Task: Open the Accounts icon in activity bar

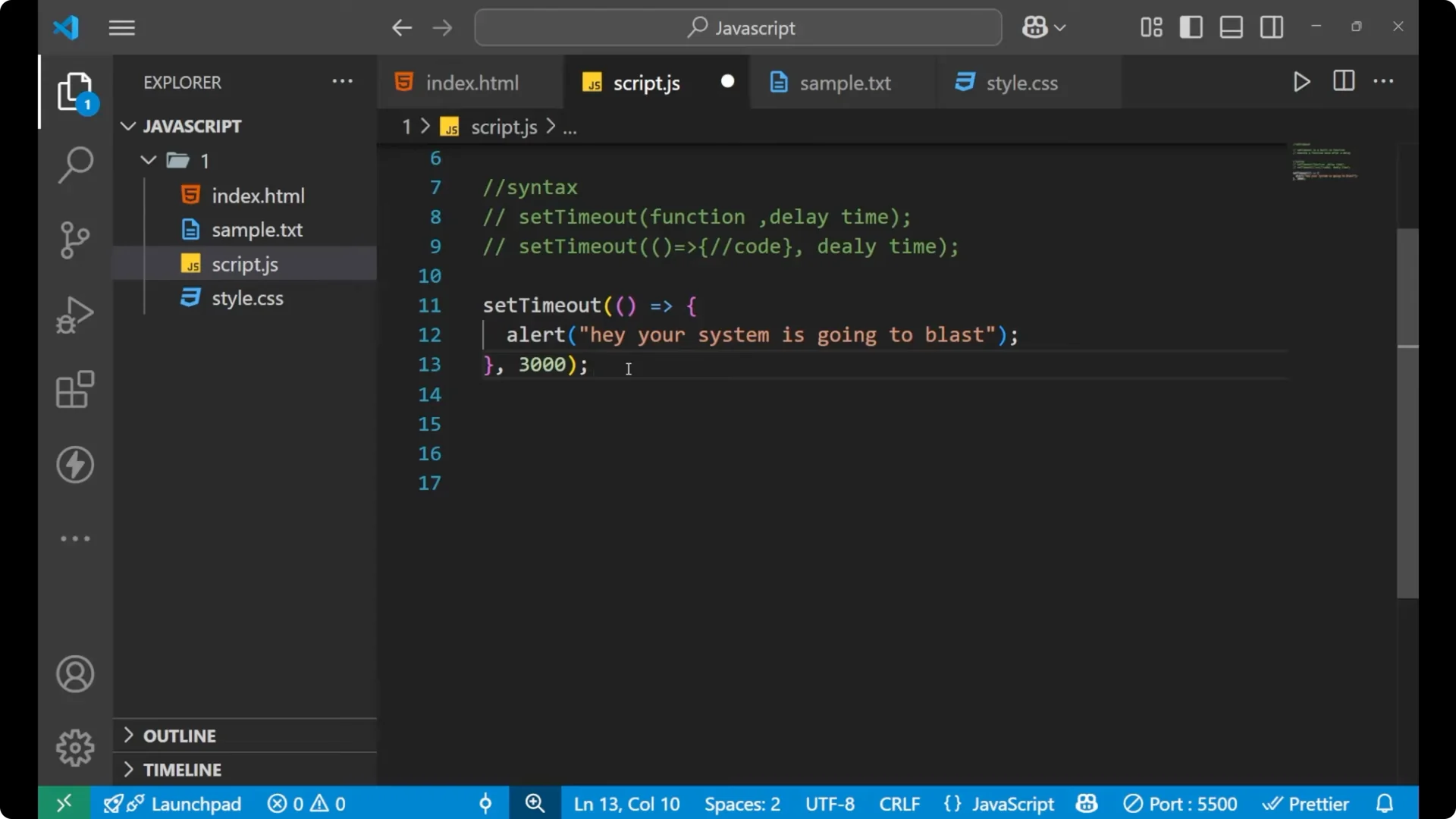Action: [x=74, y=674]
